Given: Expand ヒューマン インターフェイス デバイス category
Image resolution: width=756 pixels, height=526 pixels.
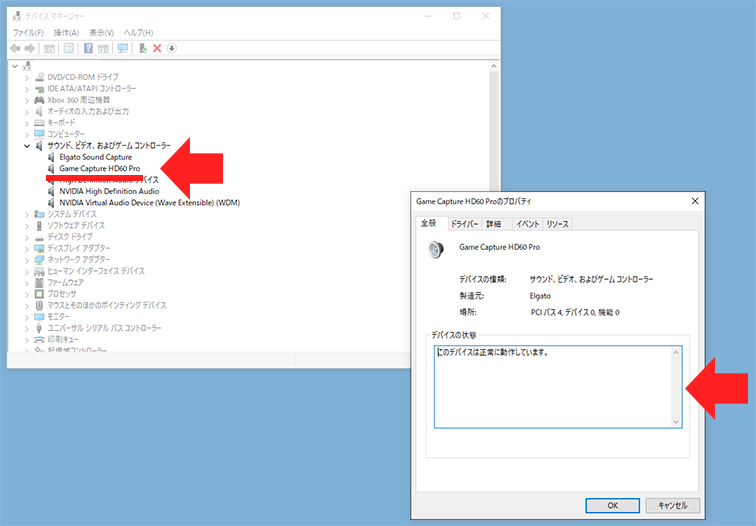Looking at the screenshot, I should 27,271.
